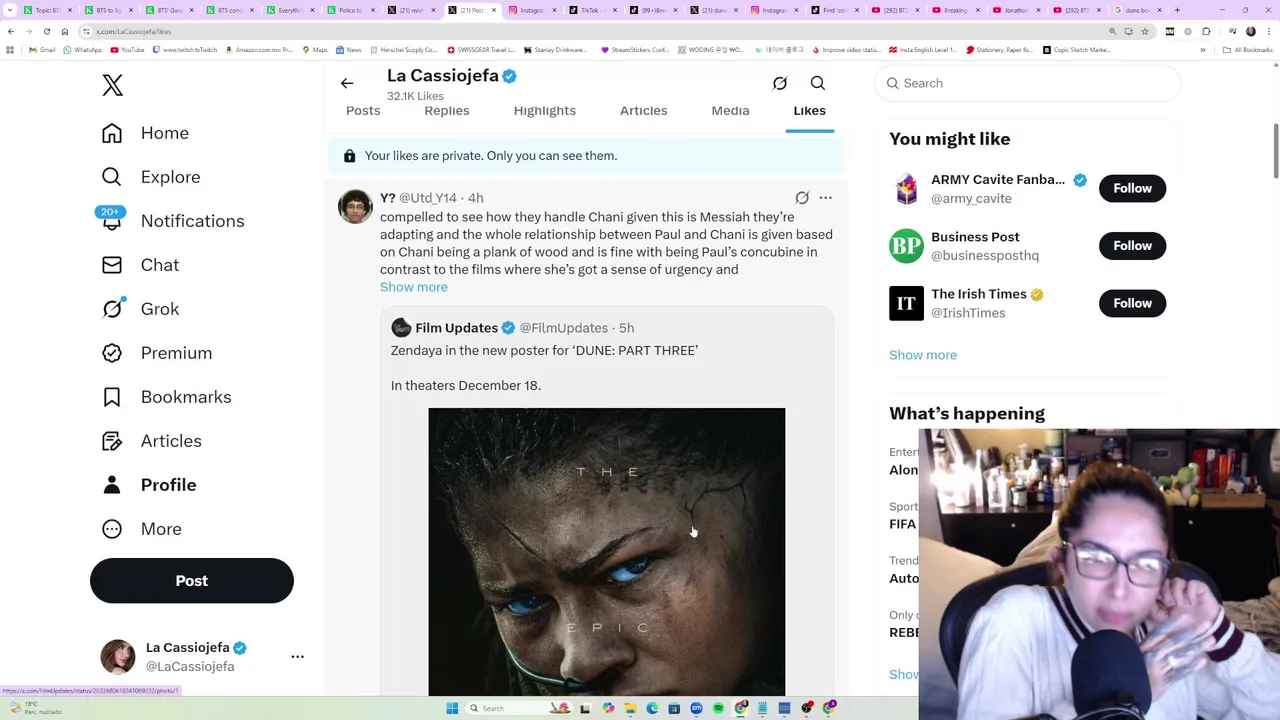The height and width of the screenshot is (720, 1280).
Task: Open three-dot menu on Y? post
Action: pyautogui.click(x=826, y=198)
